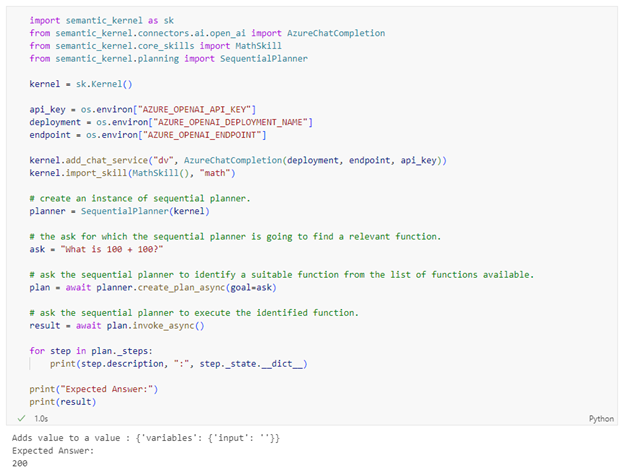This screenshot has width=624, height=475.
Task: Click the print("Expected Answer:") statement
Action: pos(94,389)
